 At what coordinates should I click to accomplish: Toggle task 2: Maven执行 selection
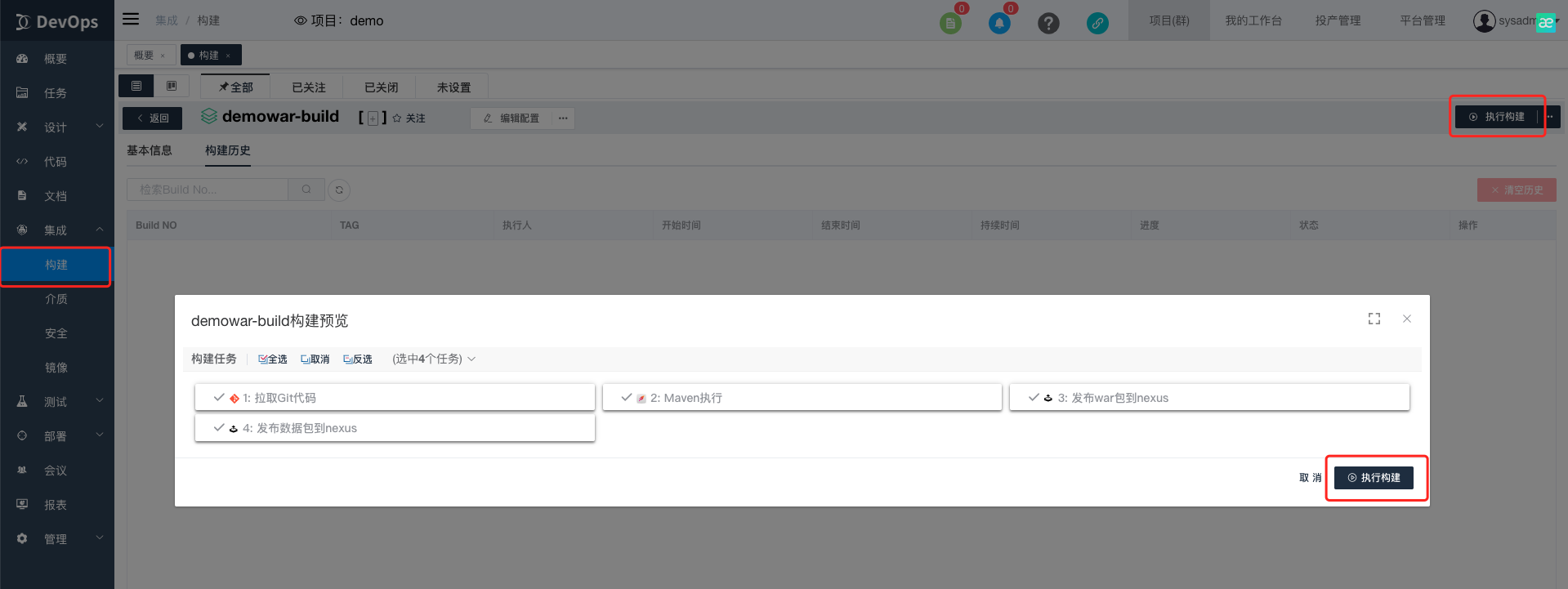click(x=802, y=398)
